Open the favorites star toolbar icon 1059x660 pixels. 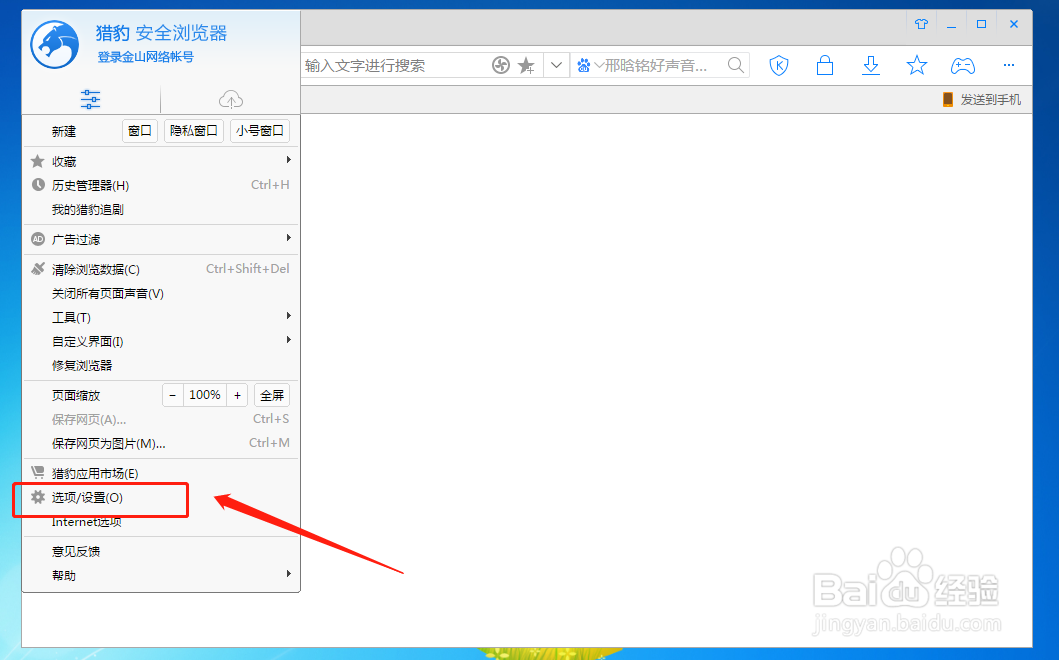click(x=916, y=66)
